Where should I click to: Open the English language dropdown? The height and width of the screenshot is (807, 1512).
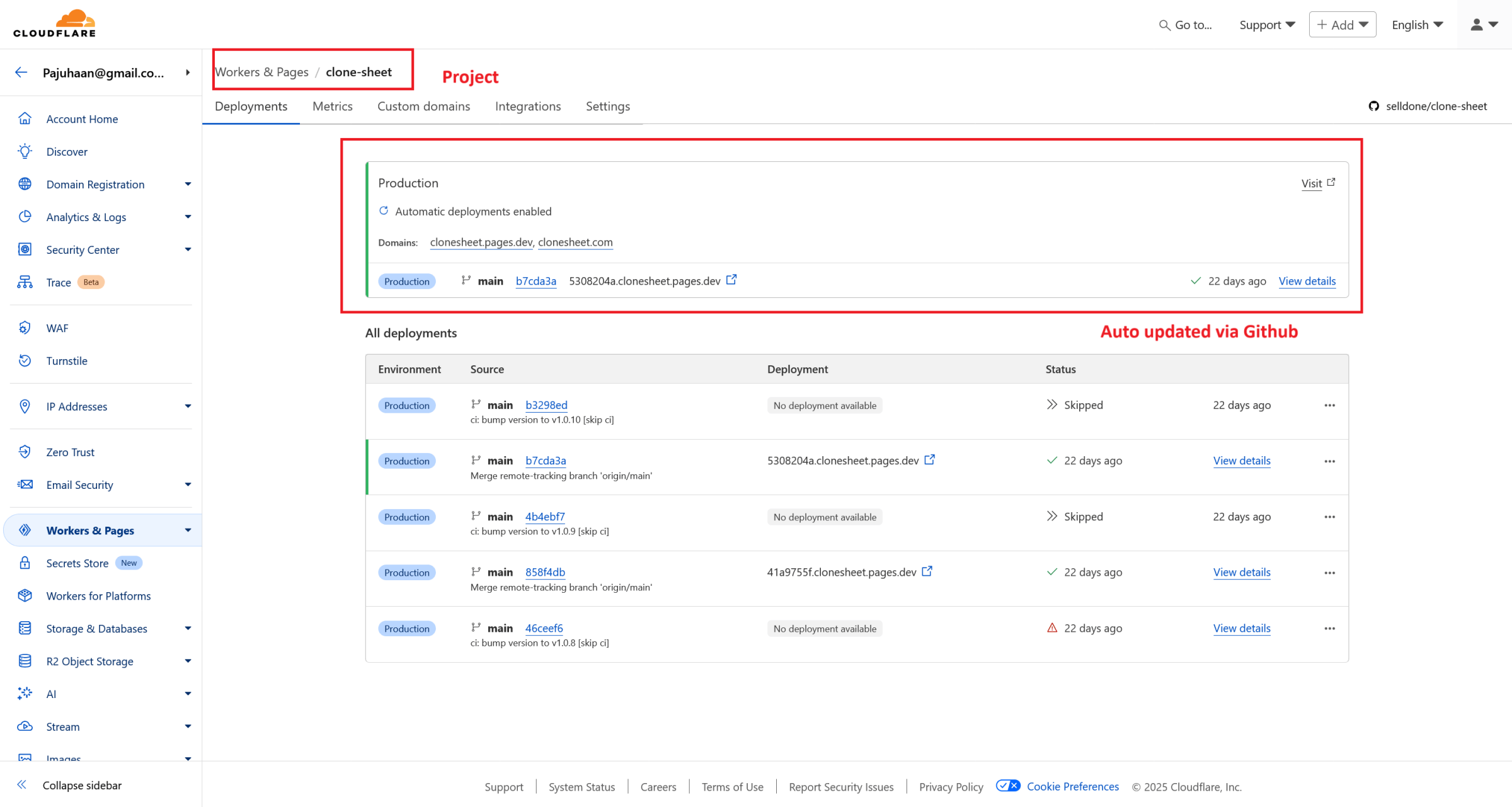click(x=1417, y=25)
